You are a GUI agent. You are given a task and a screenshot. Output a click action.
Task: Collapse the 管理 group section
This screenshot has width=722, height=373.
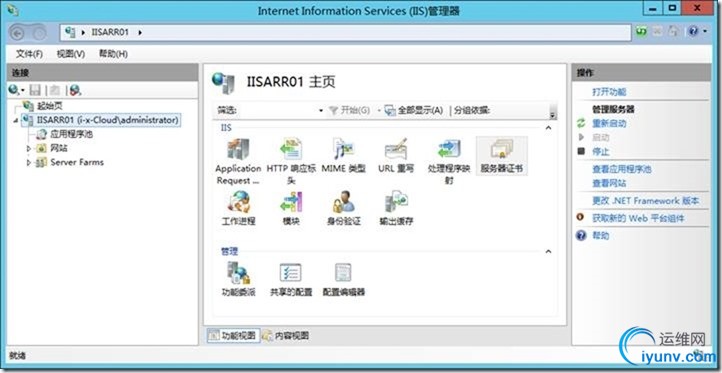548,251
